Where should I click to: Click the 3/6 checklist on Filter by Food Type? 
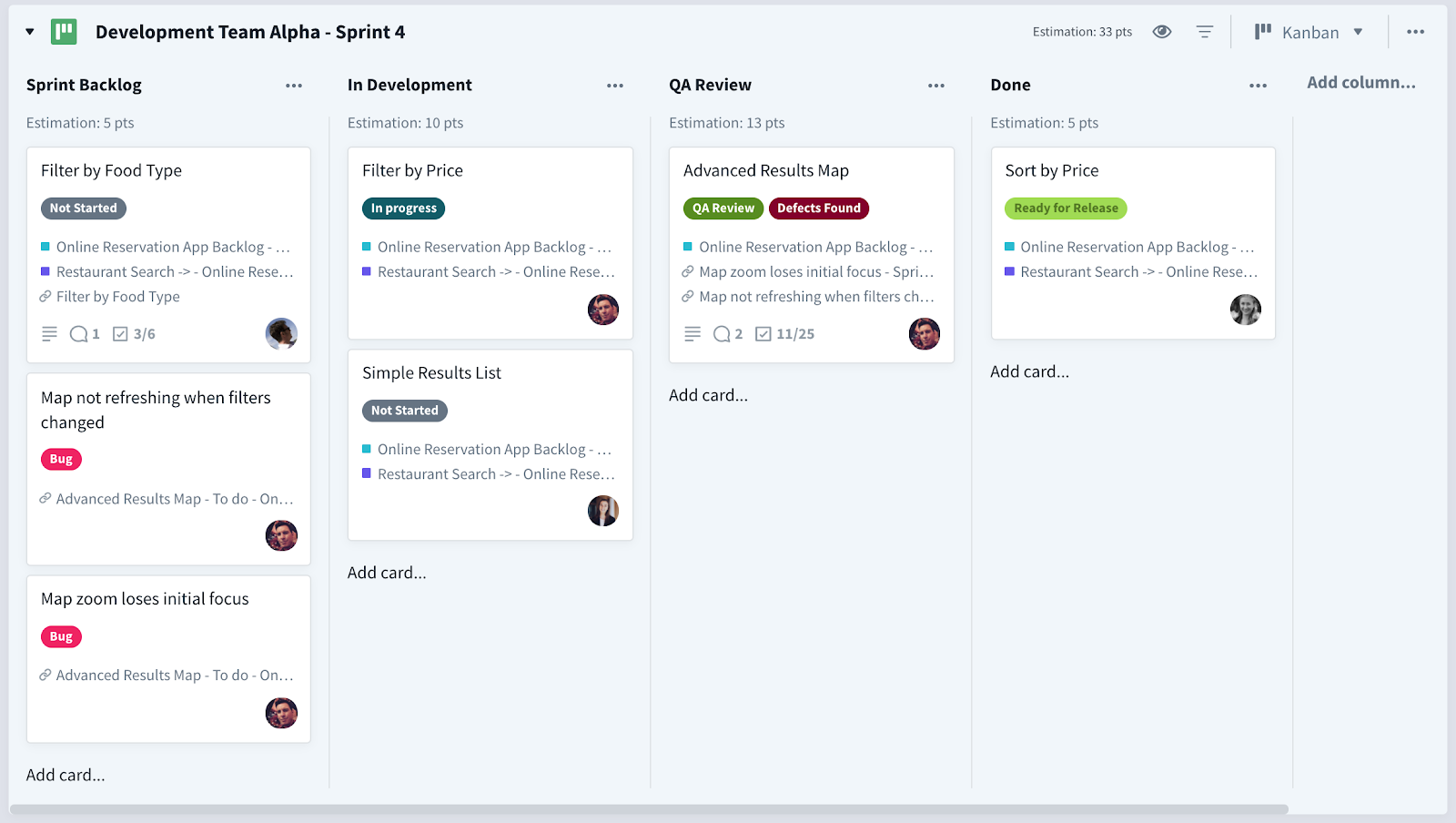134,334
